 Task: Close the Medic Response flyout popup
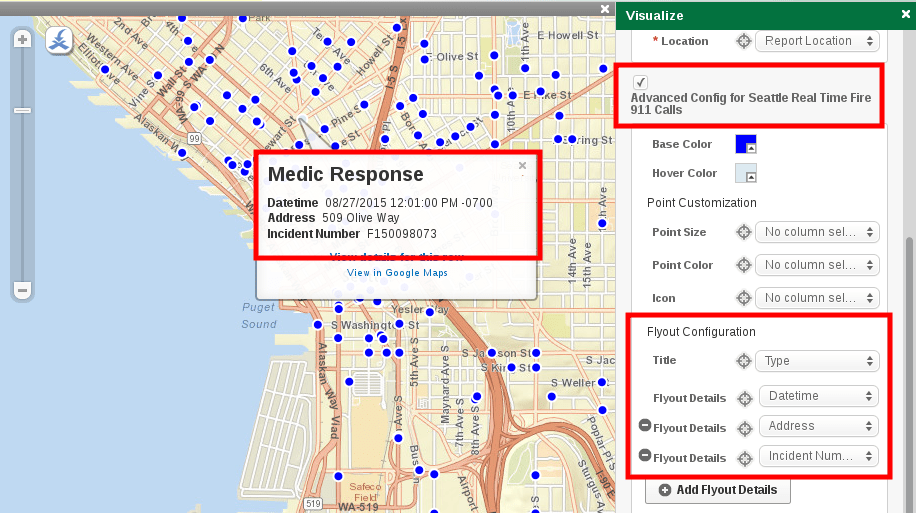(x=522, y=165)
